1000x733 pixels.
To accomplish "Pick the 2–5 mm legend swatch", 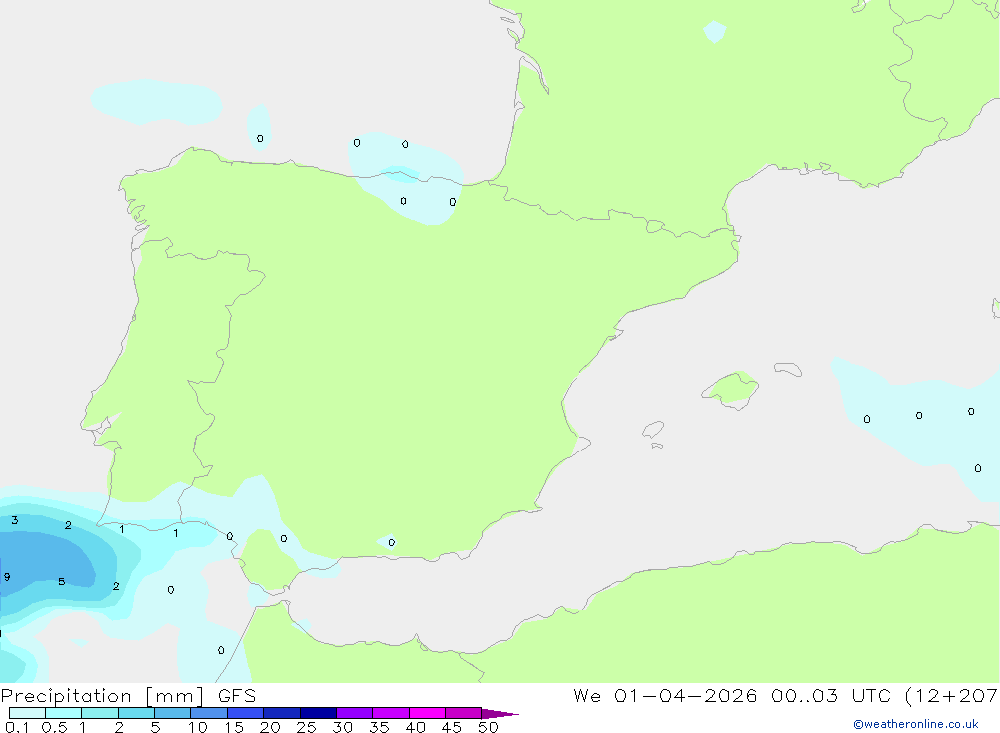I will tap(136, 713).
